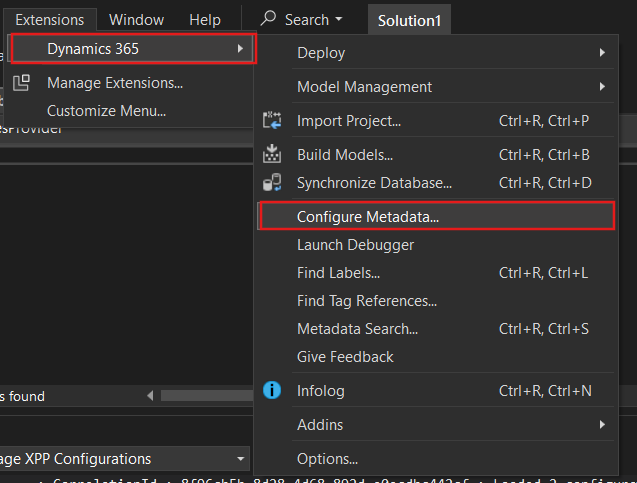The image size is (637, 483).
Task: Select the Solution1 title tab
Action: (x=409, y=20)
